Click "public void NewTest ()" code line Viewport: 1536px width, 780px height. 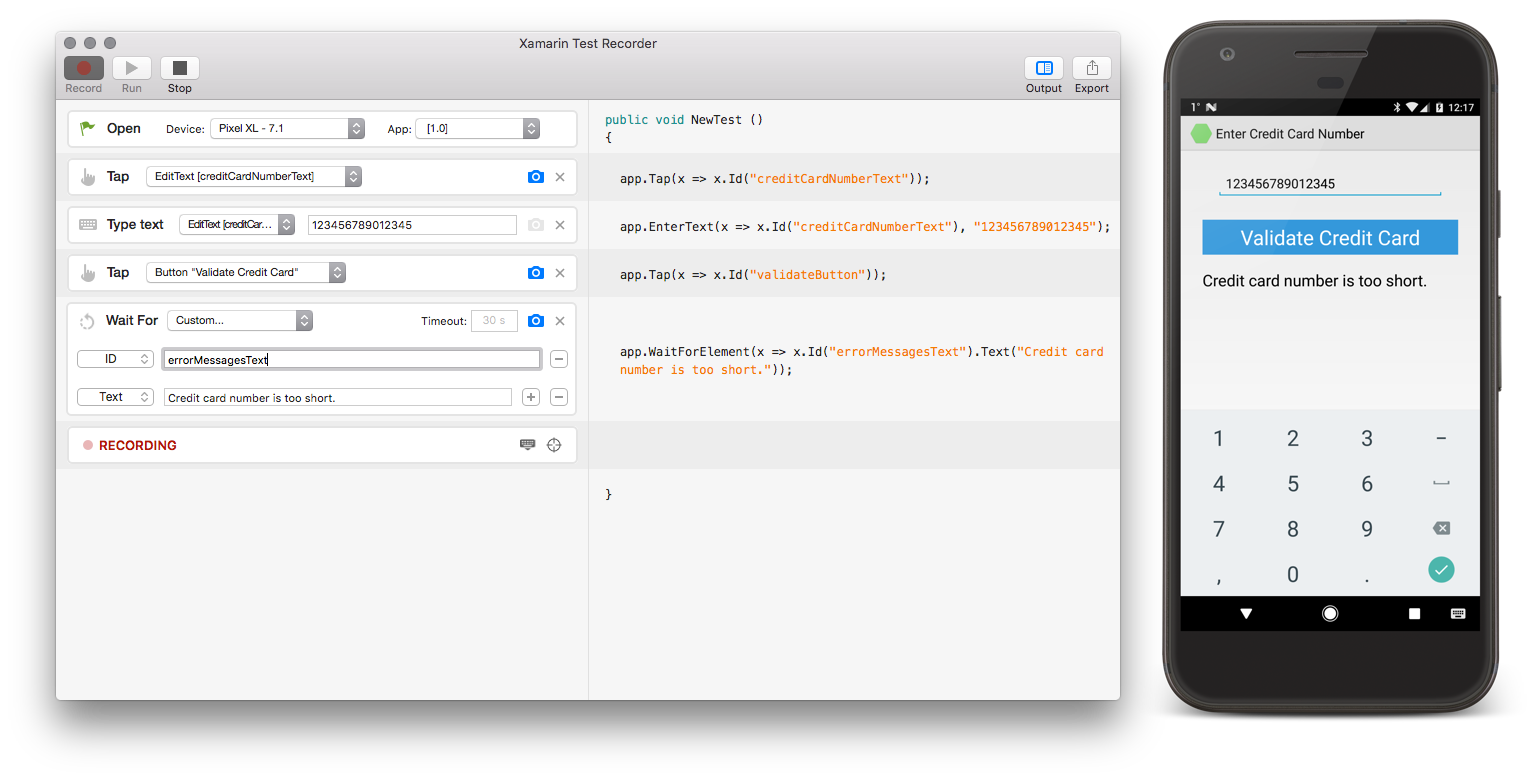point(684,120)
